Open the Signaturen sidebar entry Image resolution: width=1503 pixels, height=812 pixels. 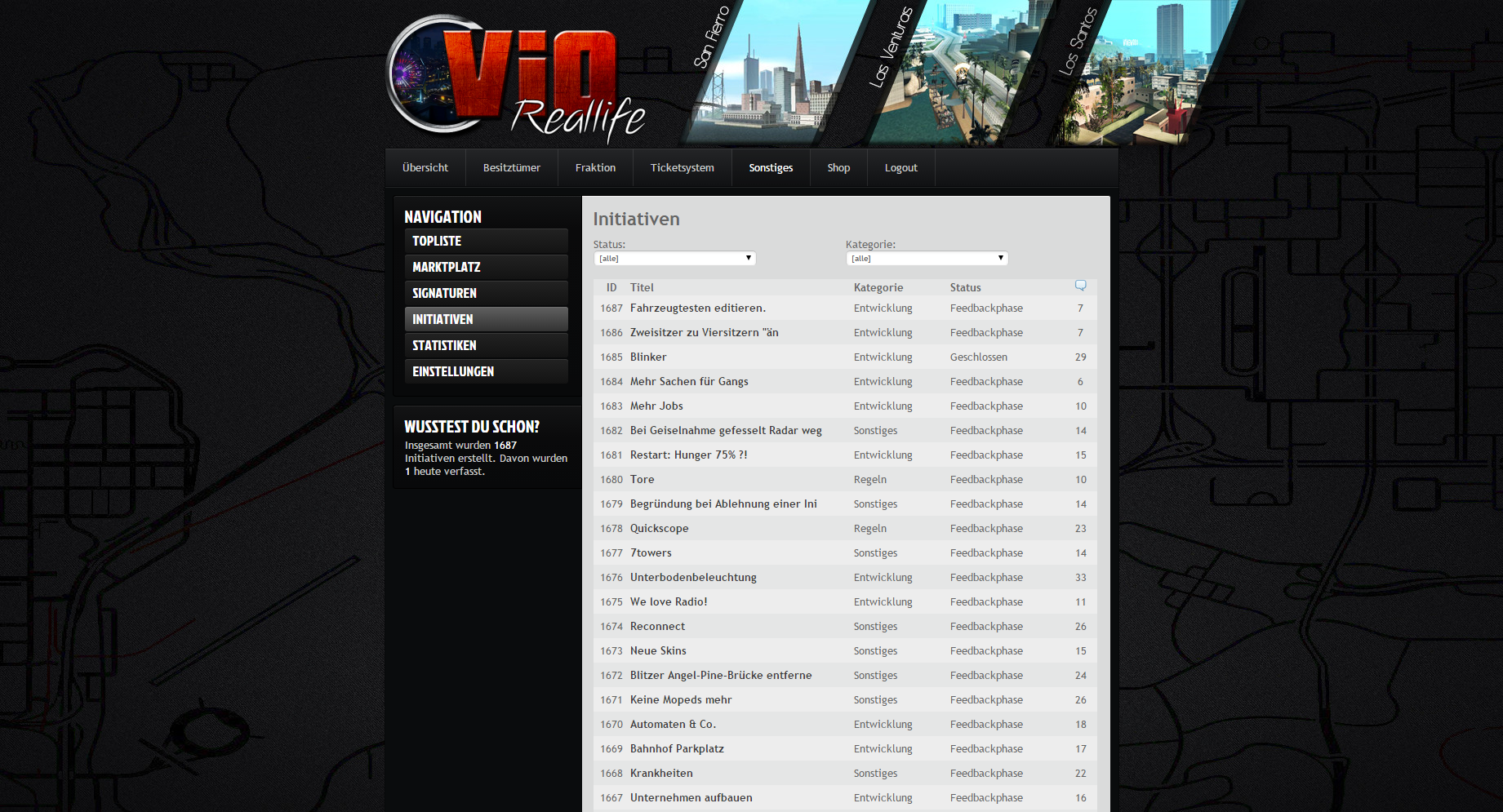[x=486, y=294]
